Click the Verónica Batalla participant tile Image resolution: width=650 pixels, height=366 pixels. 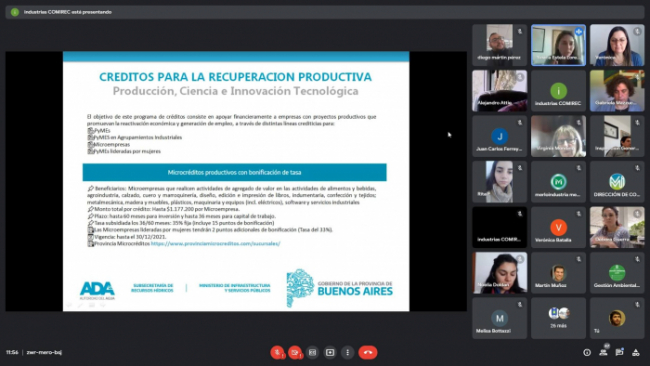[x=558, y=227]
